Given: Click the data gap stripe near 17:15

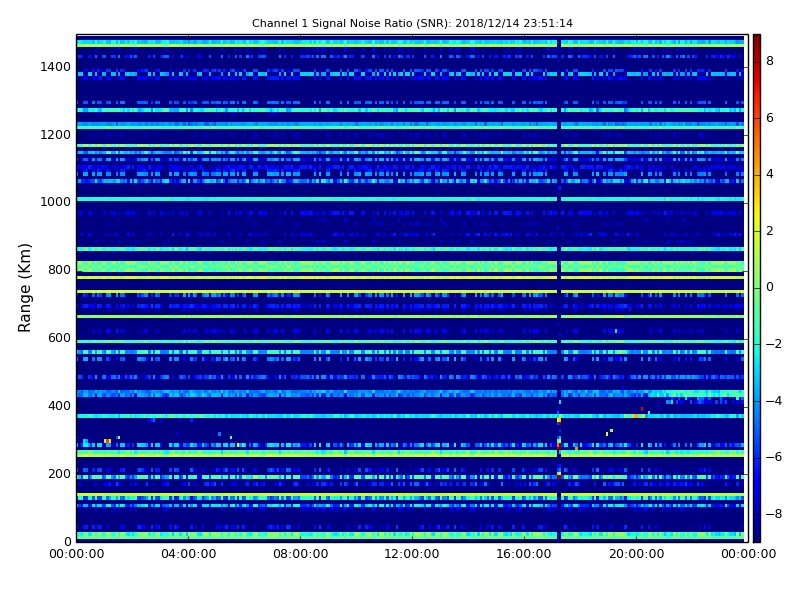Looking at the screenshot, I should [x=559, y=288].
